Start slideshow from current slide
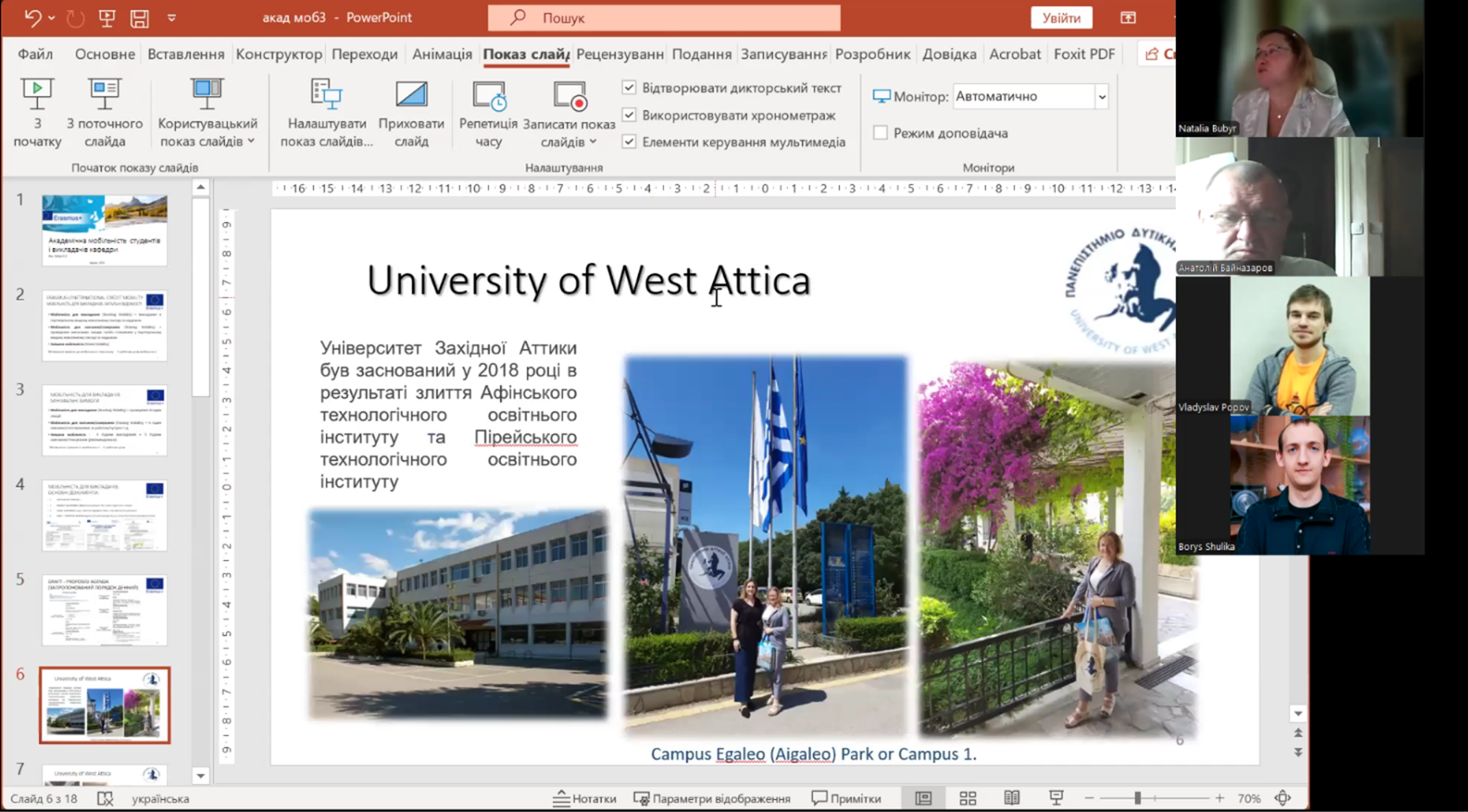The height and width of the screenshot is (812, 1468). tap(104, 95)
